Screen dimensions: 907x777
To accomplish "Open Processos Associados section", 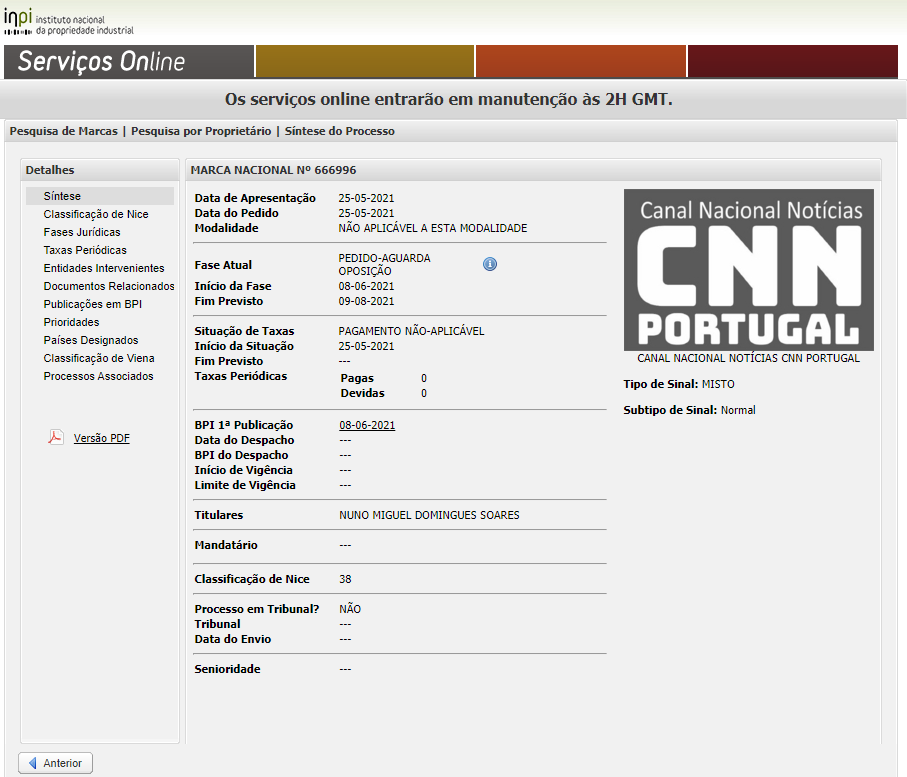I will (x=98, y=376).
